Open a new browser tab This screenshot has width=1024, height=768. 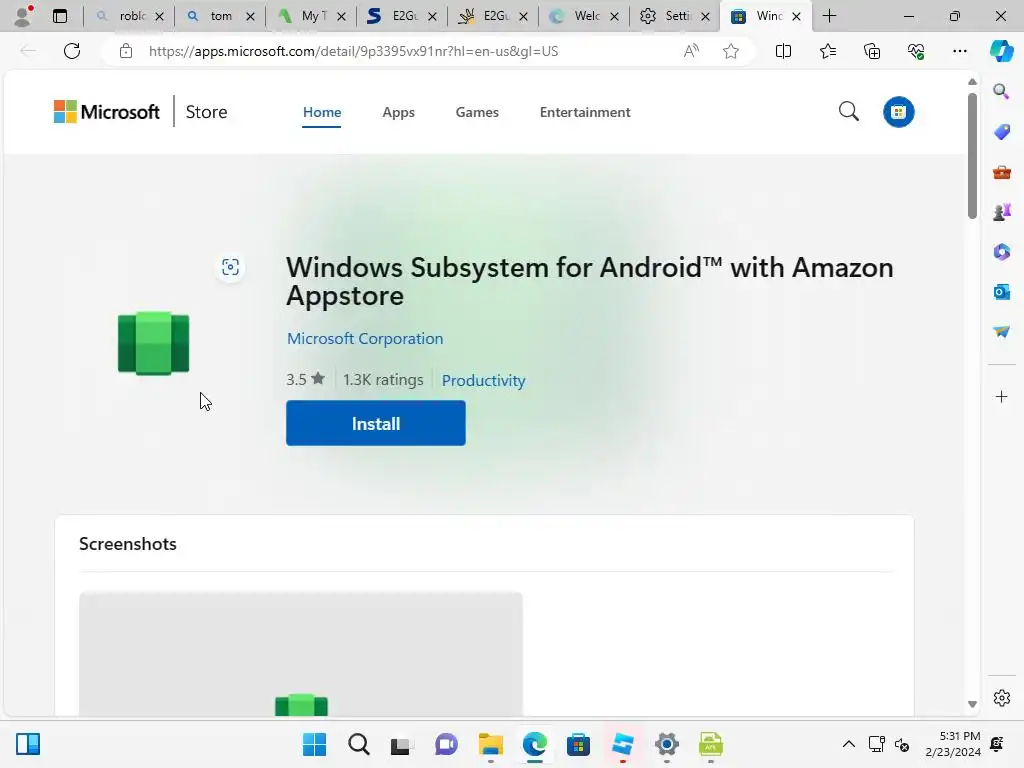pos(829,16)
